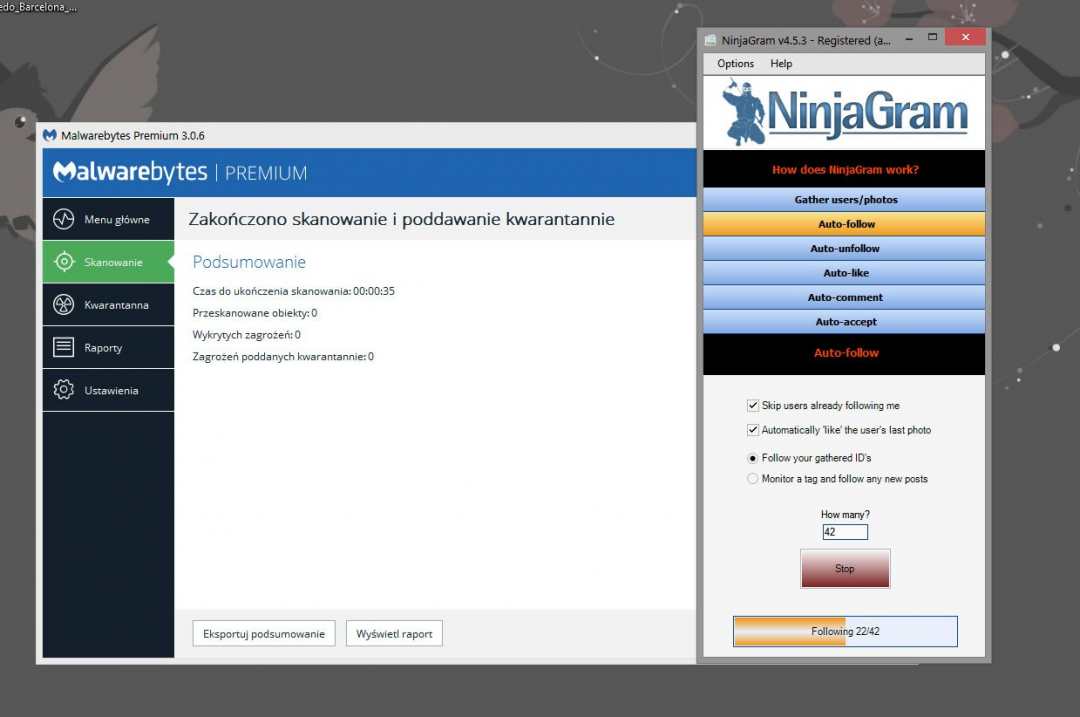Click the Skanowanie target icon
This screenshot has height=717, width=1080.
64,262
